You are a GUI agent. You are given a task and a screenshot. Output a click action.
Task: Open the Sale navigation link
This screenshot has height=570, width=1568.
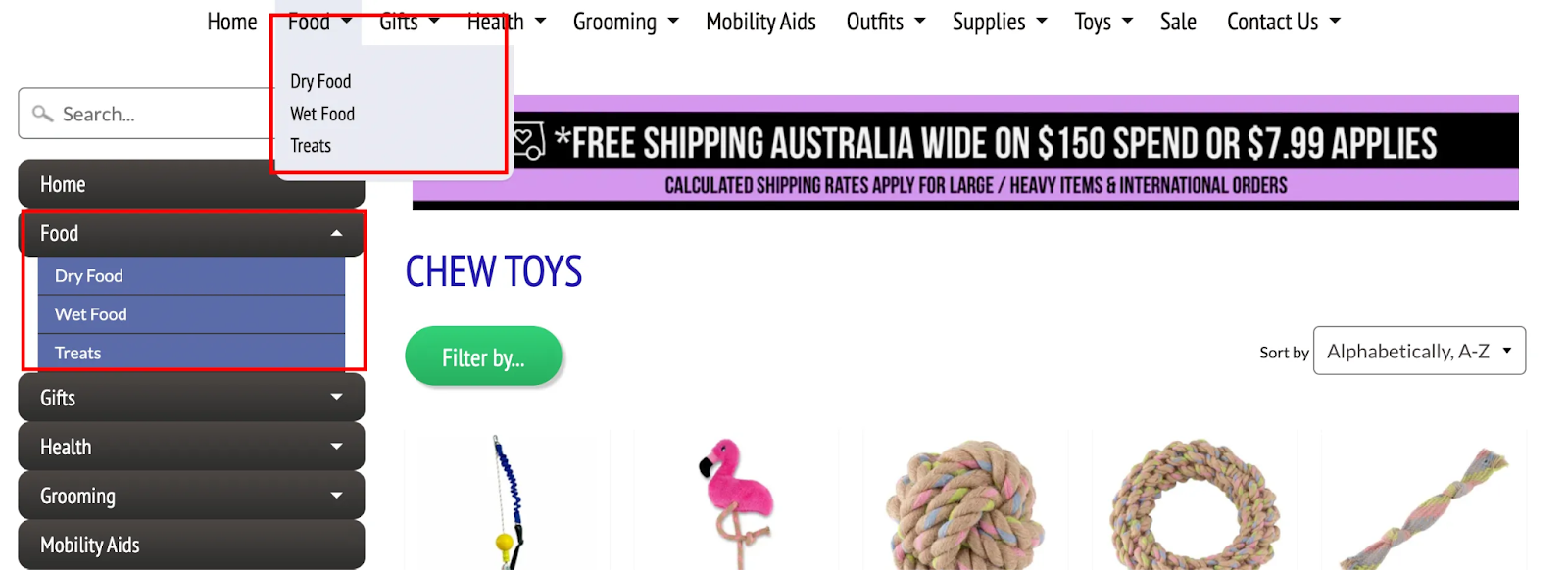(1178, 22)
